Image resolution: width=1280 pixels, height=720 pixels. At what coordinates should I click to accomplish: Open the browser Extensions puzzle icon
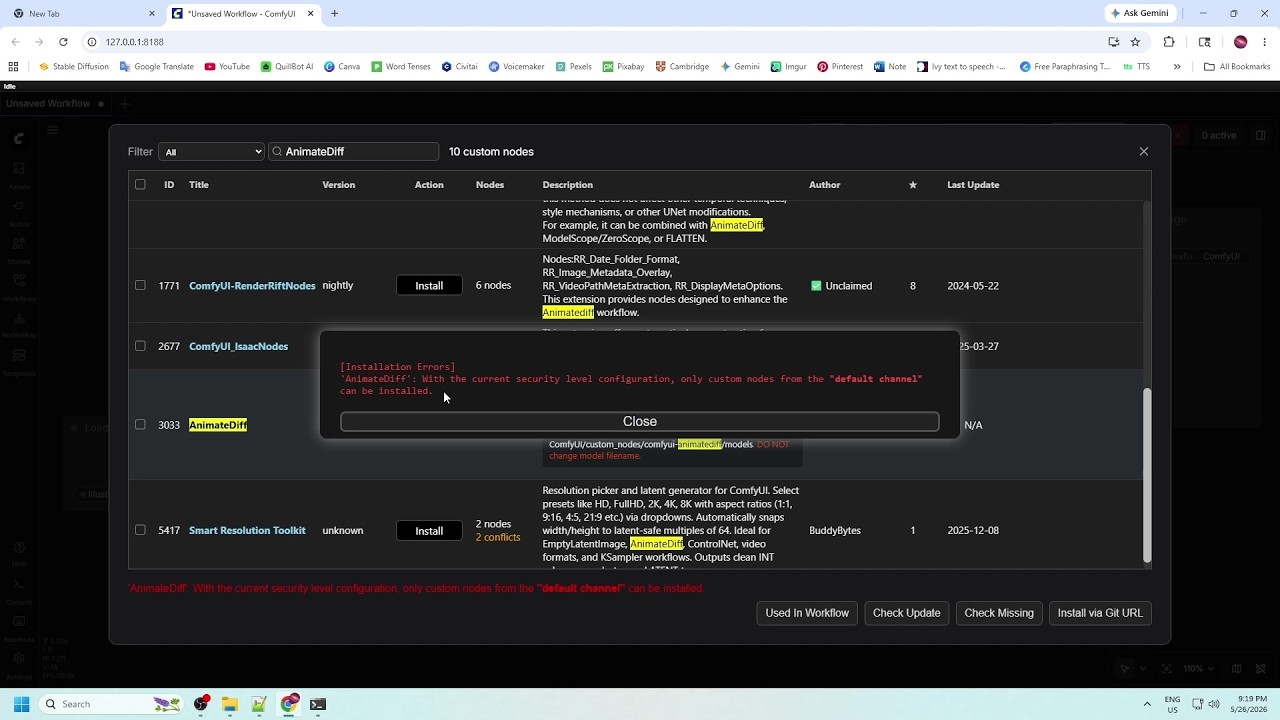coord(1169,42)
